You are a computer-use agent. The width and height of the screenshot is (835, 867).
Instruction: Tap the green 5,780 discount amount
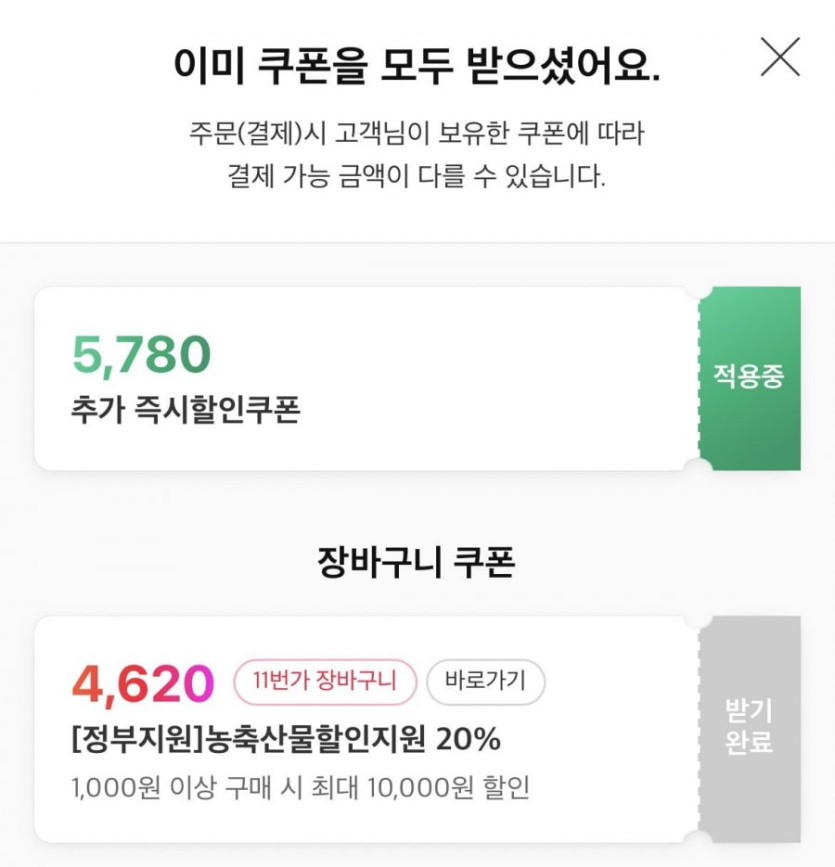[x=142, y=356]
